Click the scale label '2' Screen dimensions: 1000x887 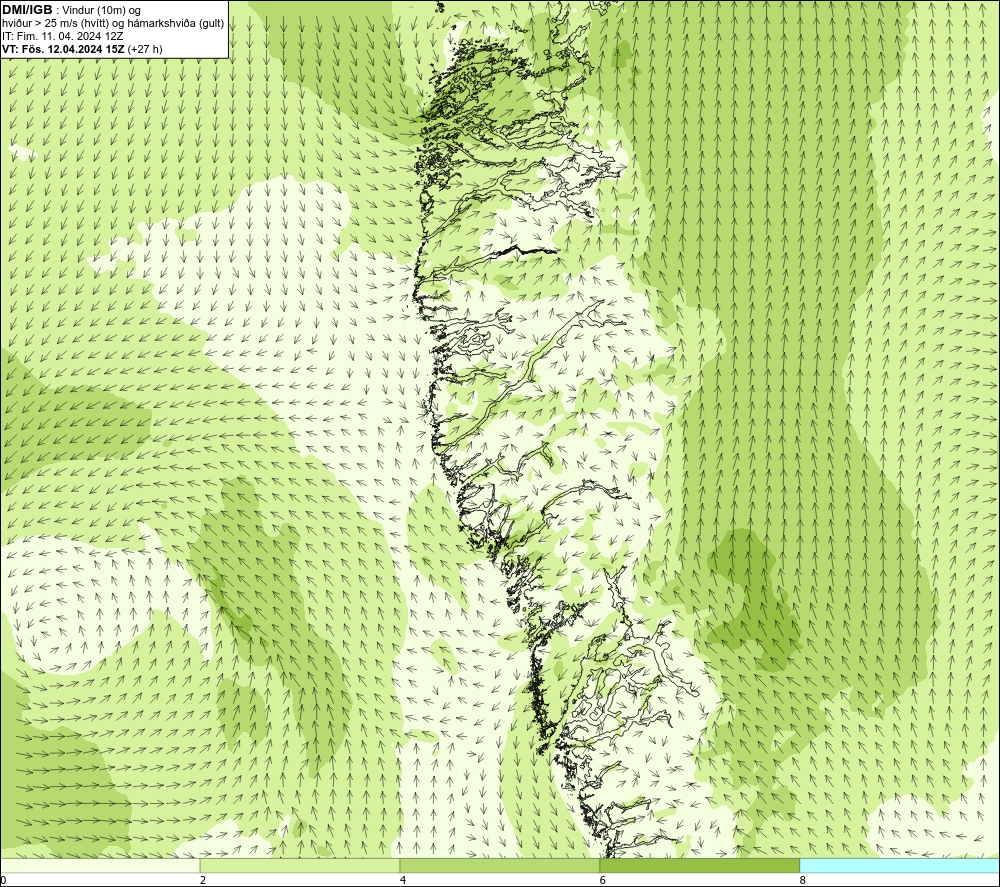(203, 880)
